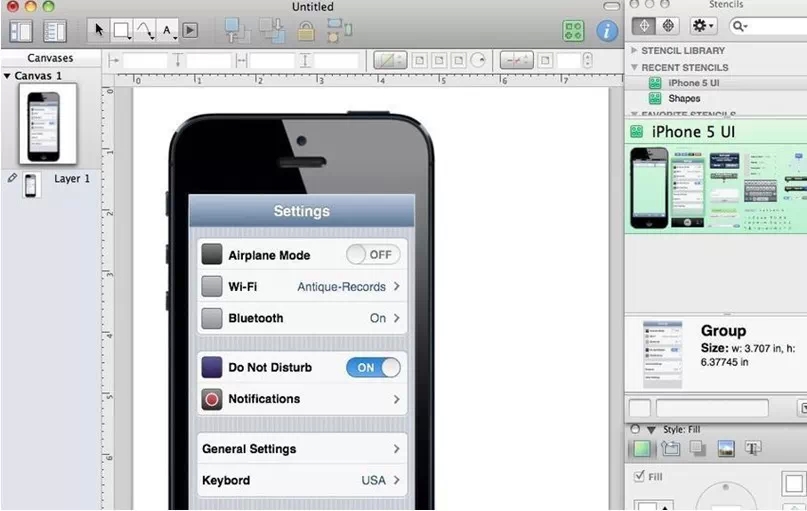The width and height of the screenshot is (807, 511).
Task: Click the Send to Back icon
Action: click(272, 30)
